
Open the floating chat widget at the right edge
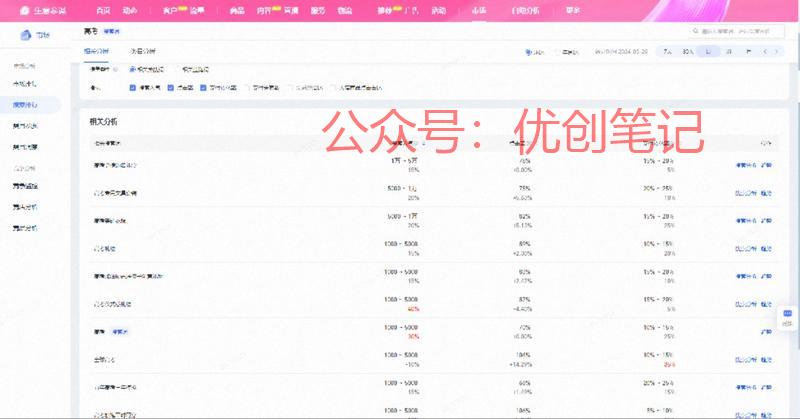point(788,317)
